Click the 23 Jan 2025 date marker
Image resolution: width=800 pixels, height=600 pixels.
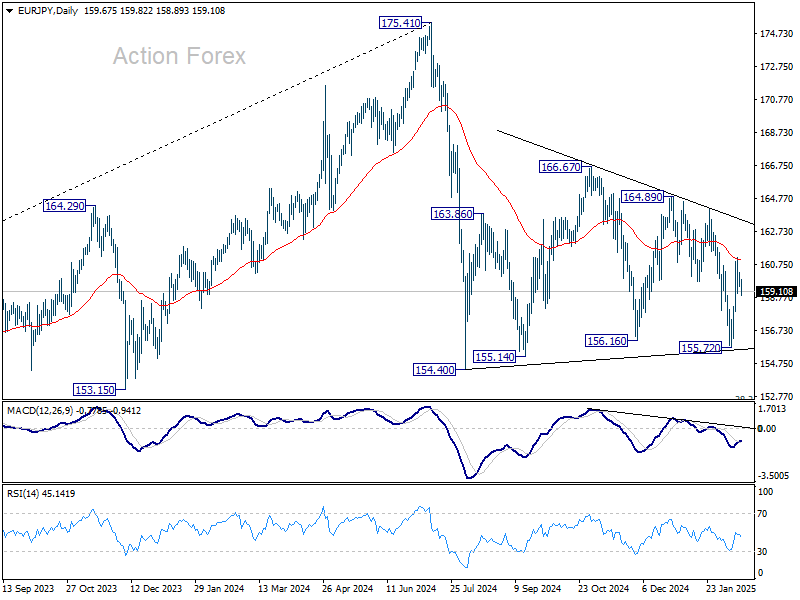click(727, 590)
